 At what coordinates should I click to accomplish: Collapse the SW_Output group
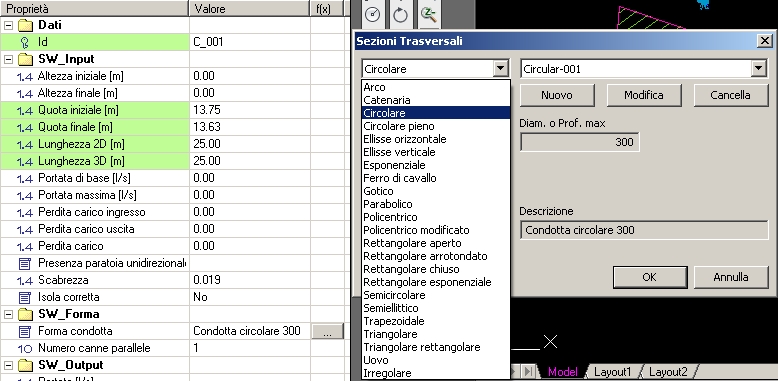tap(8, 365)
